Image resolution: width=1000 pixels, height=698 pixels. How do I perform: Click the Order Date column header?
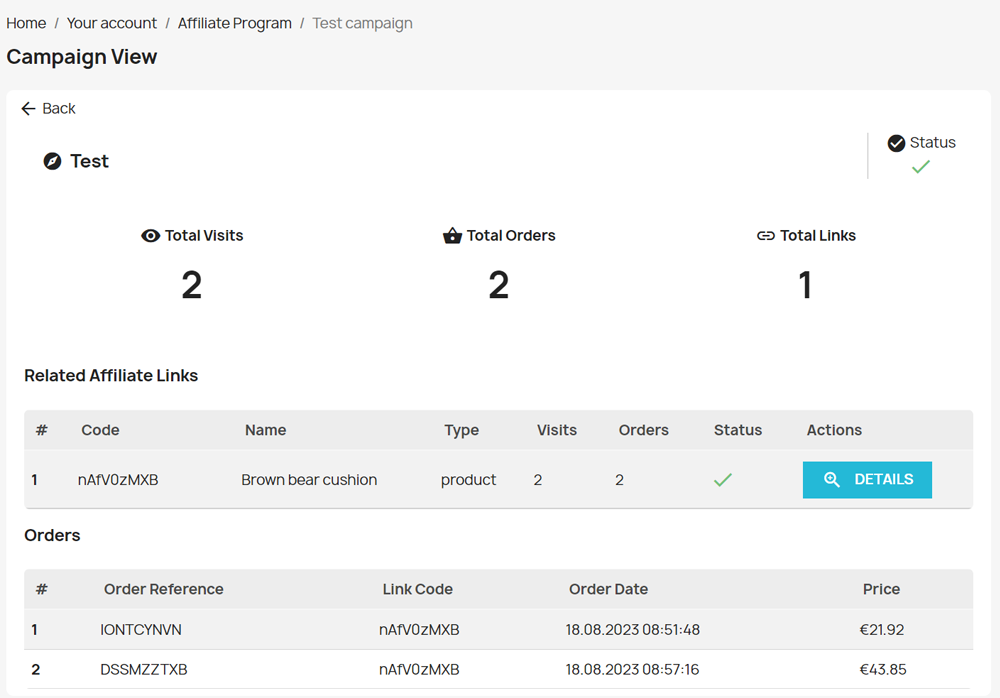pos(608,589)
